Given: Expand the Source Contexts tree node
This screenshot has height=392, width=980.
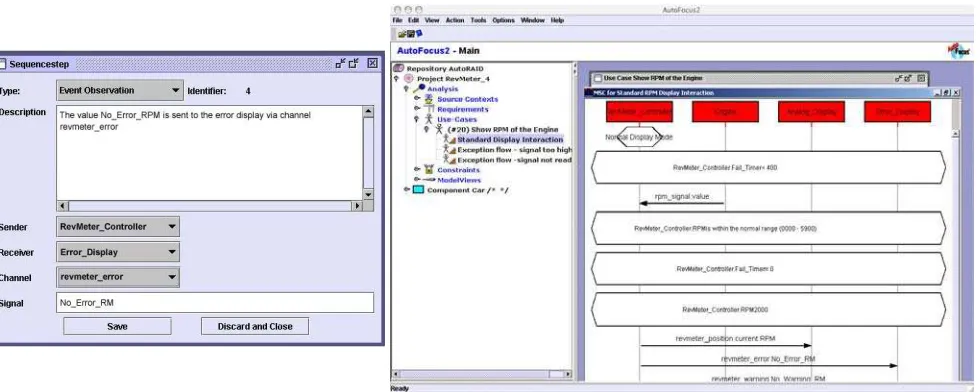Looking at the screenshot, I should click(417, 99).
